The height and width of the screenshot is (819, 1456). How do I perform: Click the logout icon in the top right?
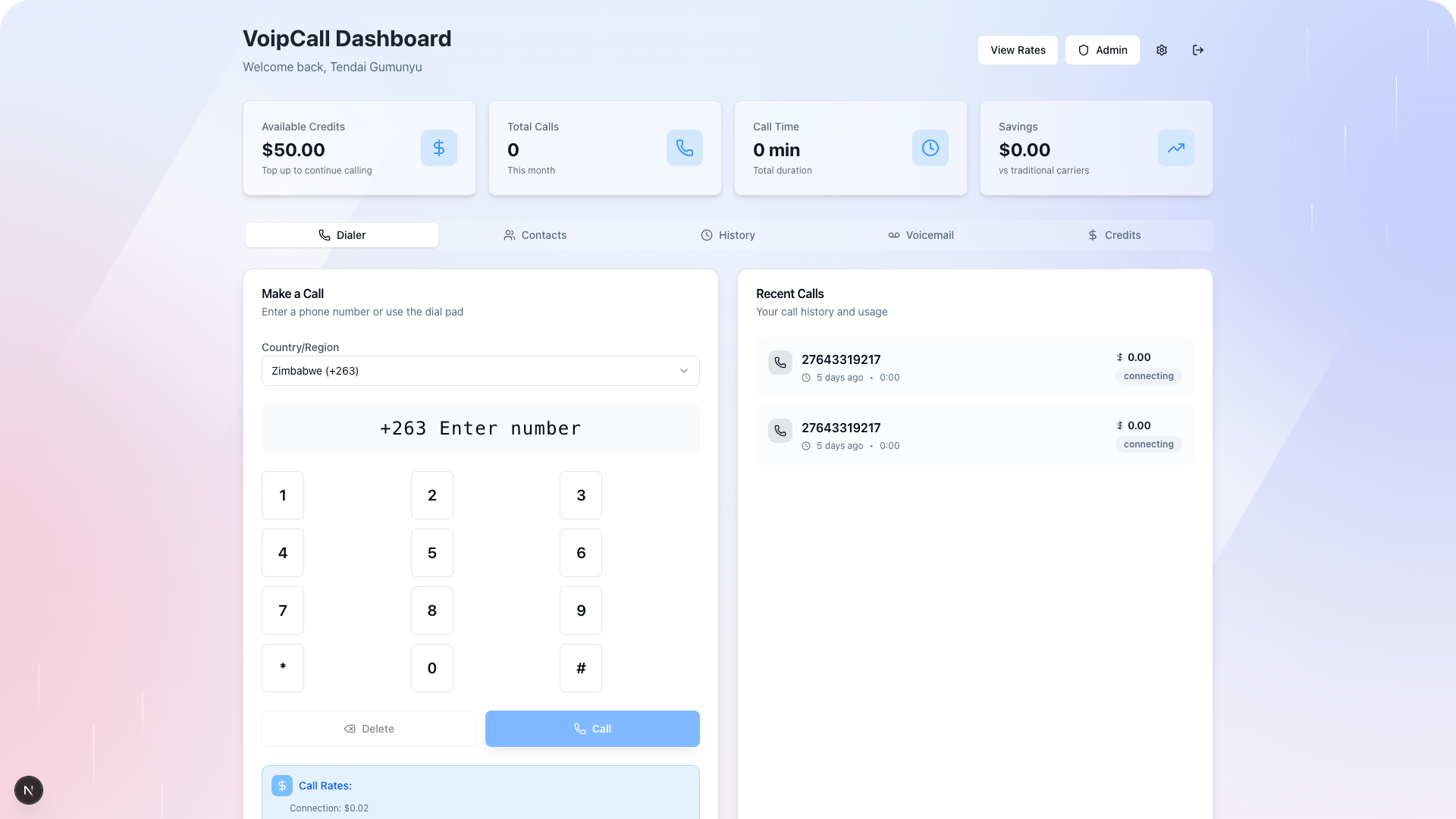coord(1198,49)
